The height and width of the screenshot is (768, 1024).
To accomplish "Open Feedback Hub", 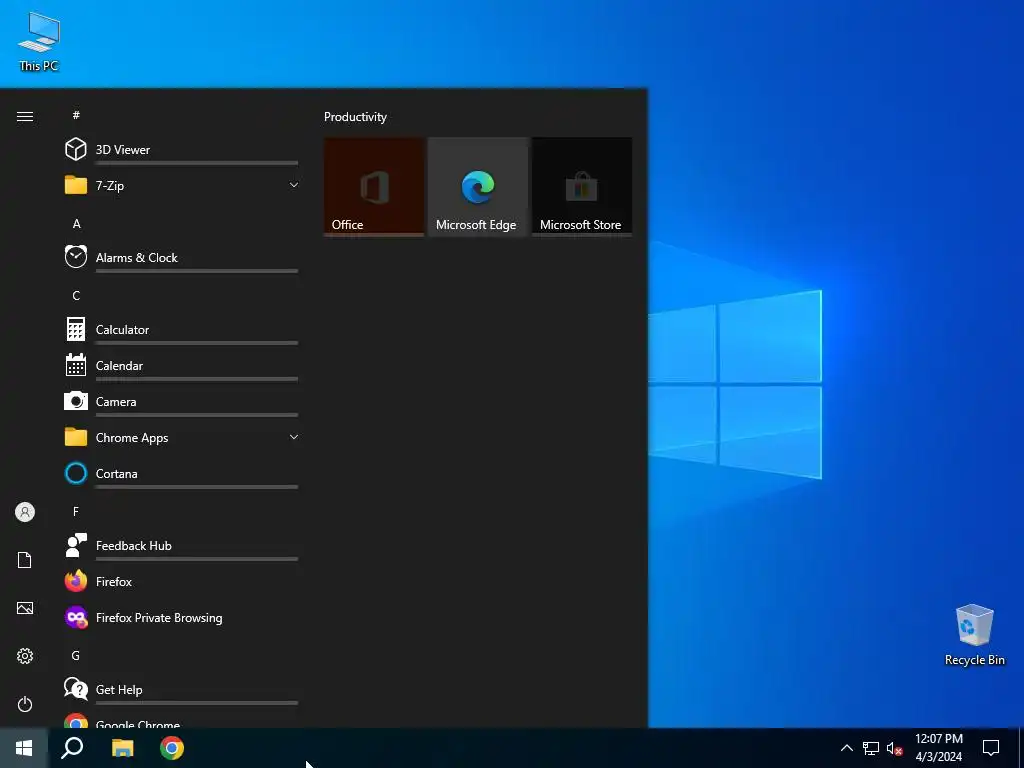I will click(x=182, y=545).
